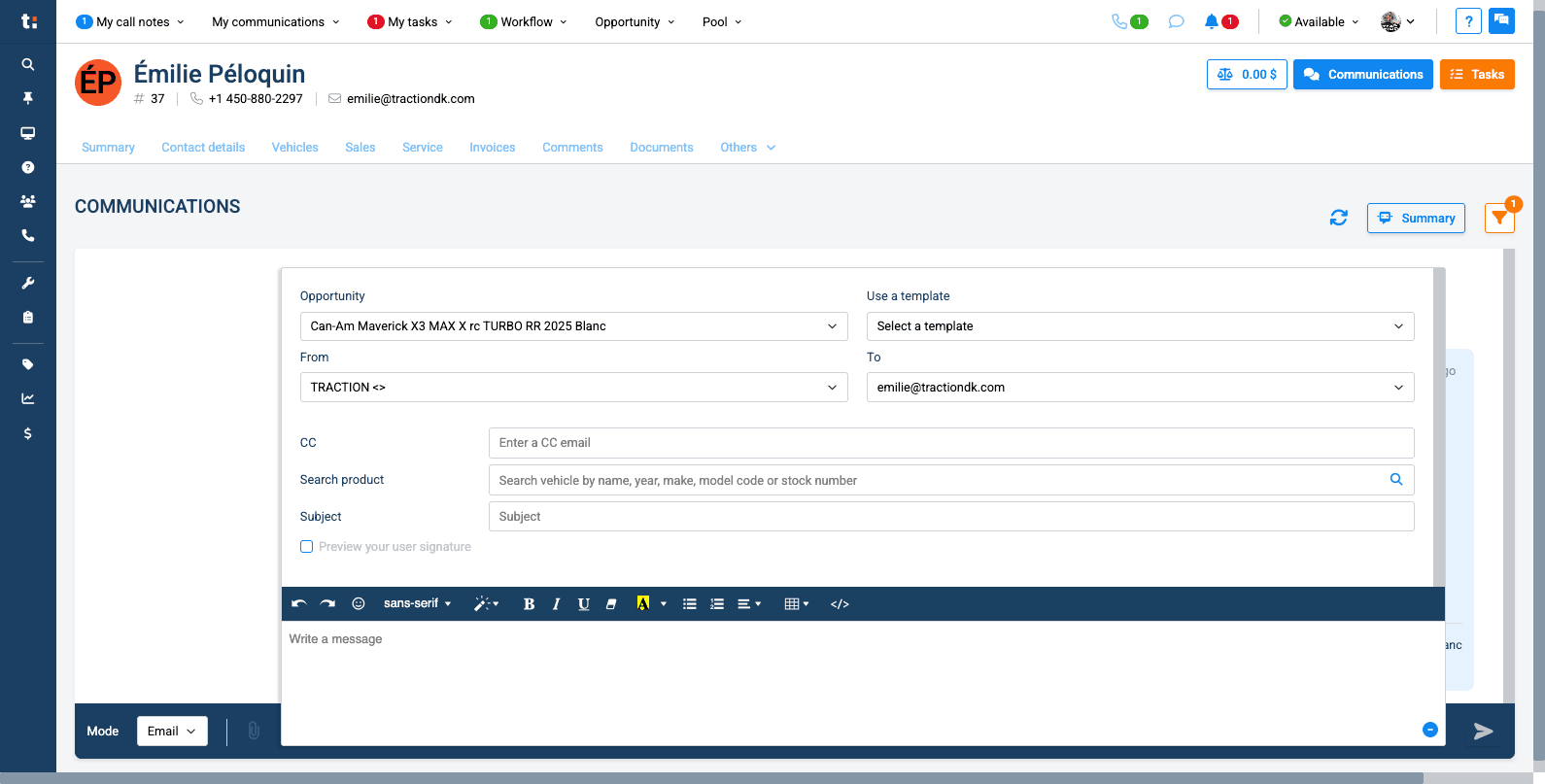
Task: Open the communications filter funnel
Action: pyautogui.click(x=1499, y=219)
